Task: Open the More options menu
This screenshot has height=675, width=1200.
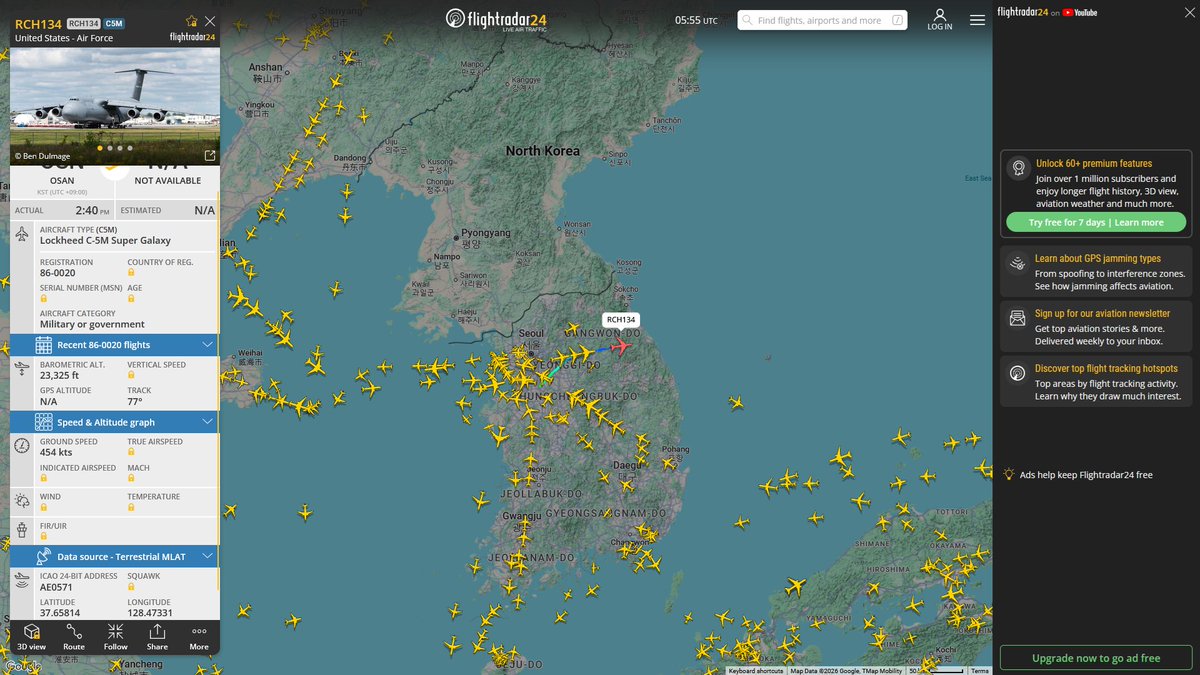Action: (199, 637)
